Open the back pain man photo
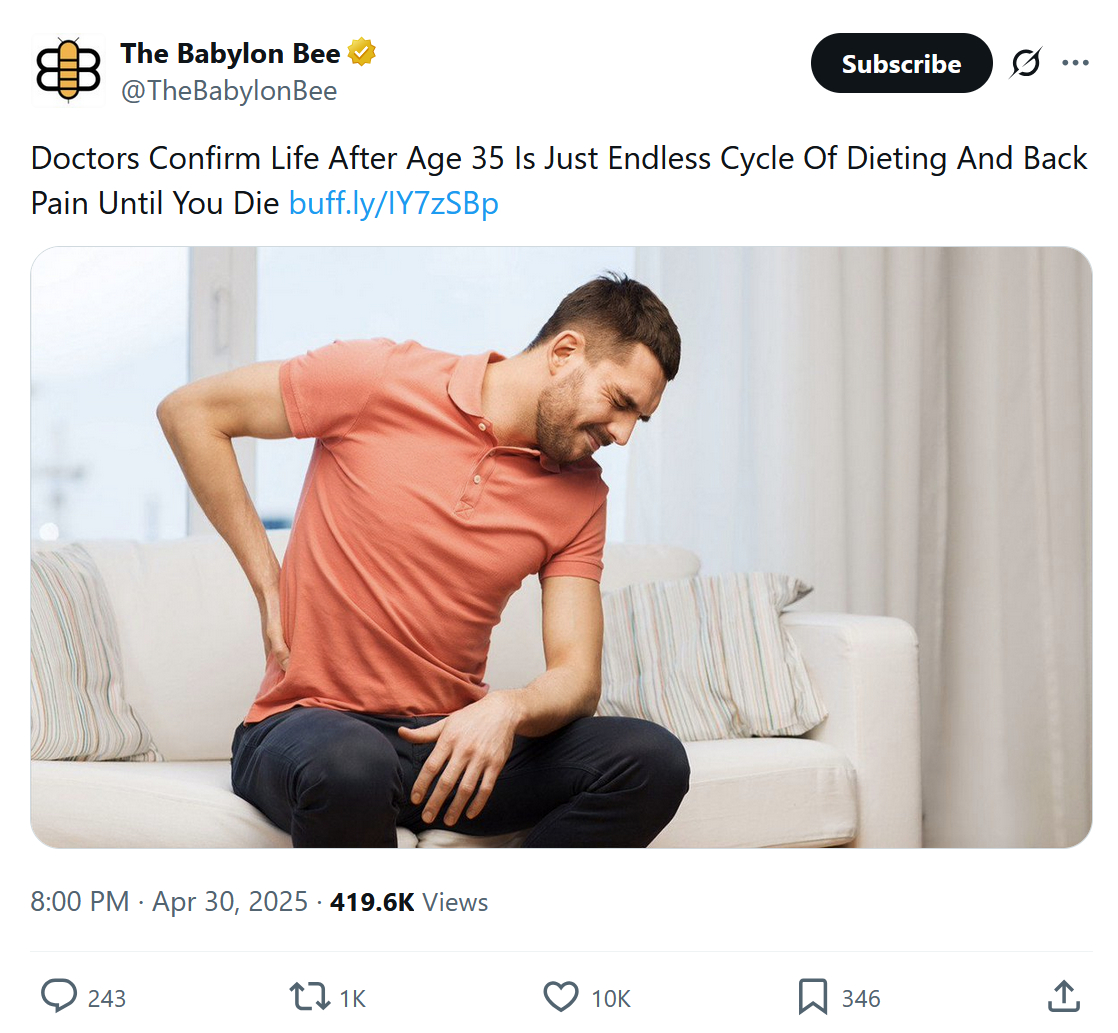The image size is (1118, 1033). (x=560, y=547)
